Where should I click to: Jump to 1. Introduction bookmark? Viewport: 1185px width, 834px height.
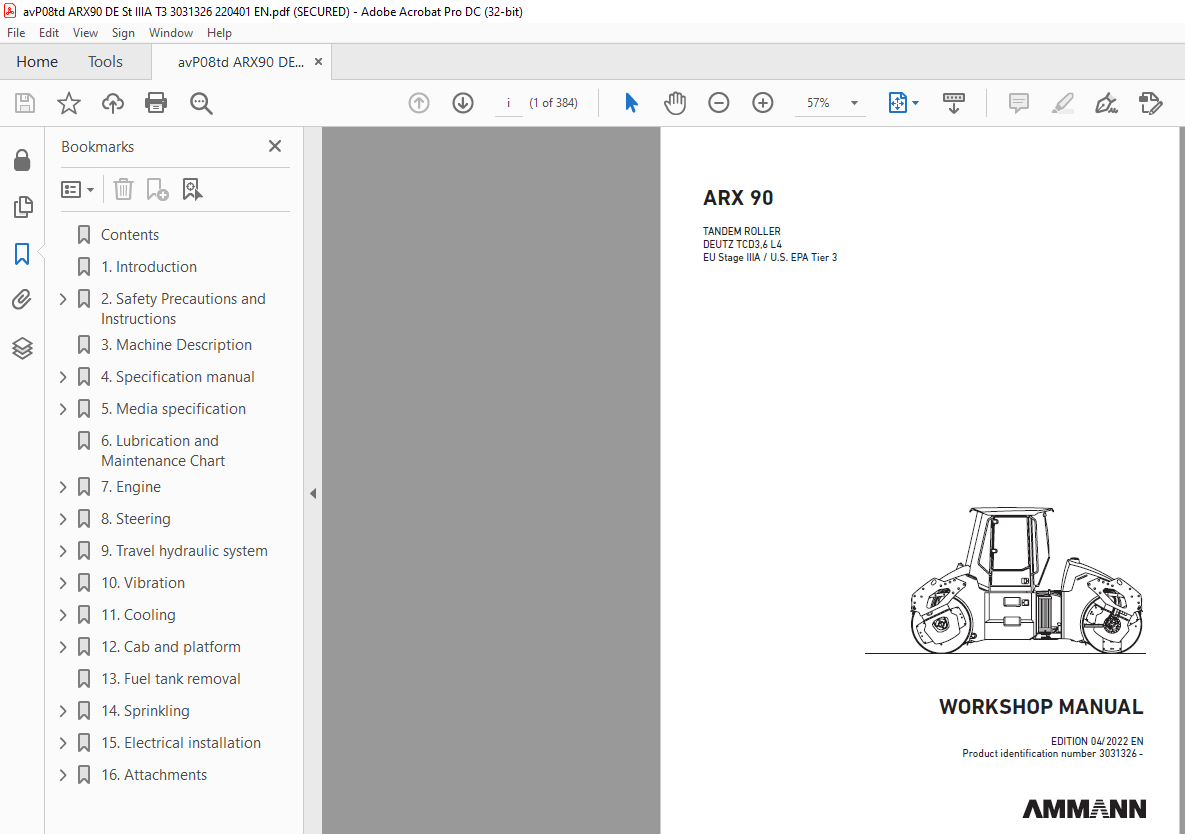pos(149,267)
